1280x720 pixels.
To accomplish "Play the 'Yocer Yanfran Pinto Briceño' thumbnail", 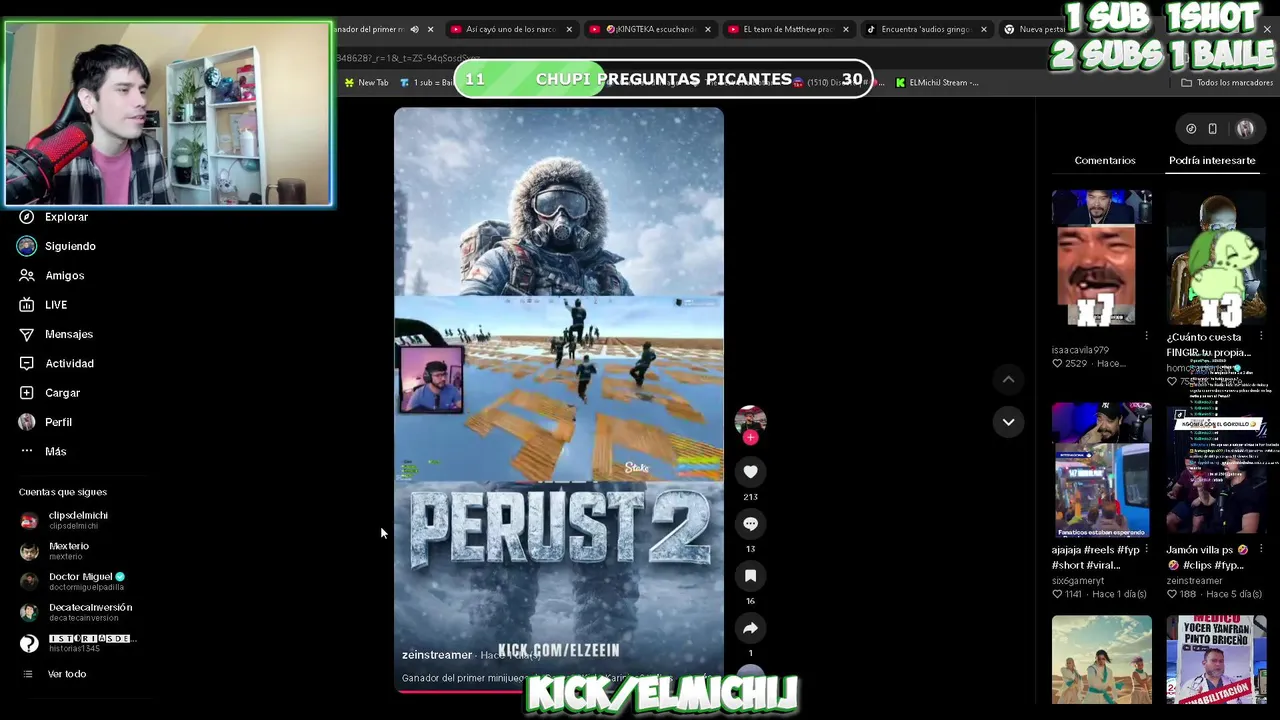I will tap(1216, 660).
